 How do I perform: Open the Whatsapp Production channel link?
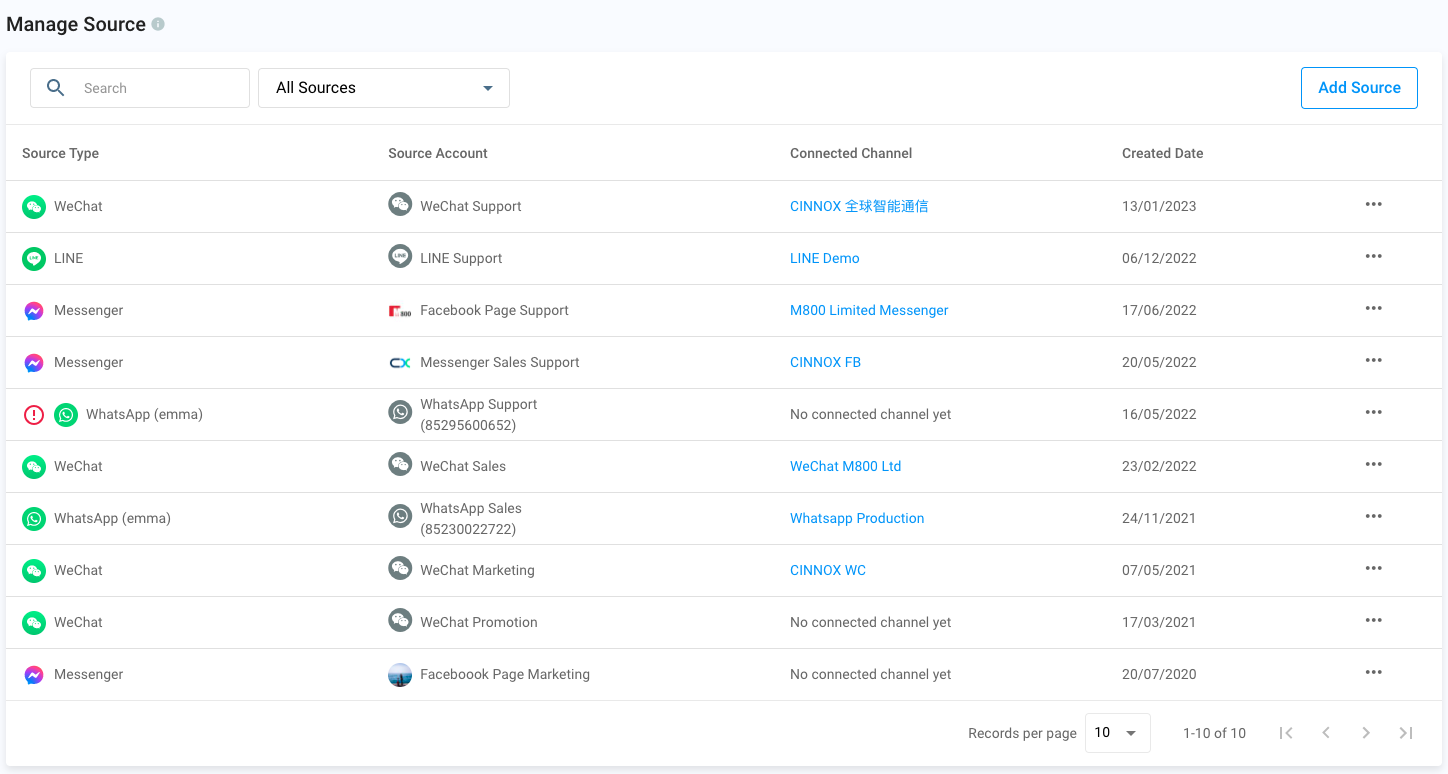pos(856,518)
